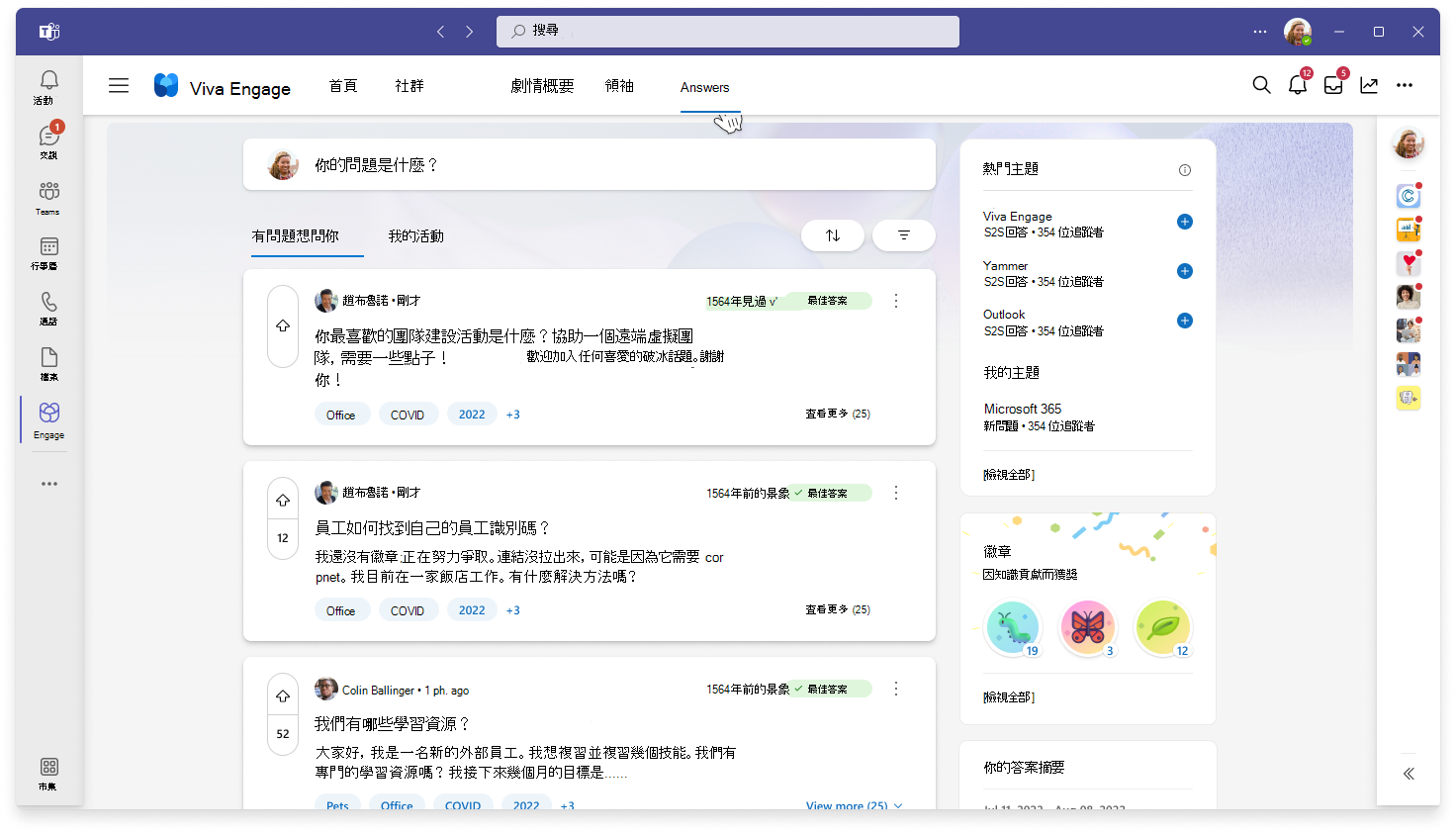Upvote the employee badge question with 12 votes

(283, 501)
